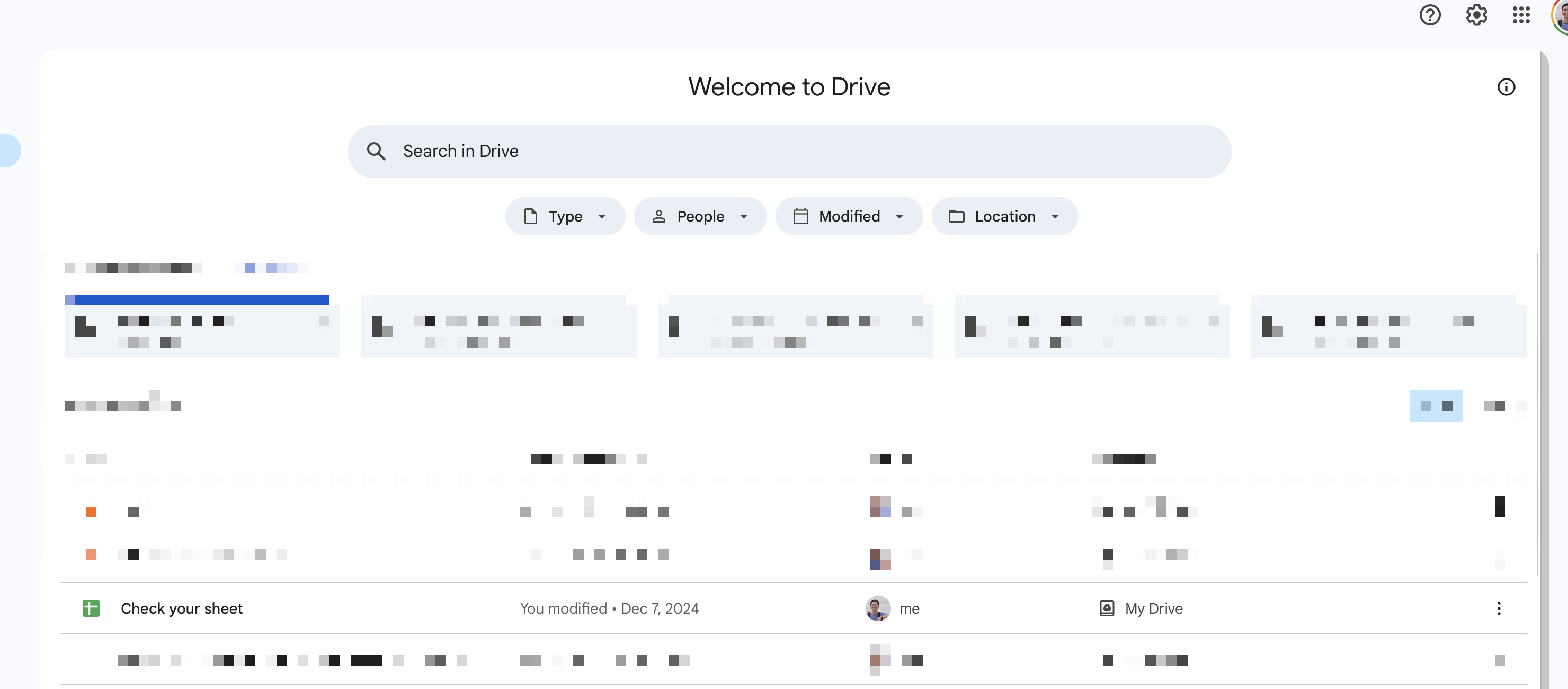1568x689 pixels.
Task: Open the Settings gear
Action: pyautogui.click(x=1476, y=15)
